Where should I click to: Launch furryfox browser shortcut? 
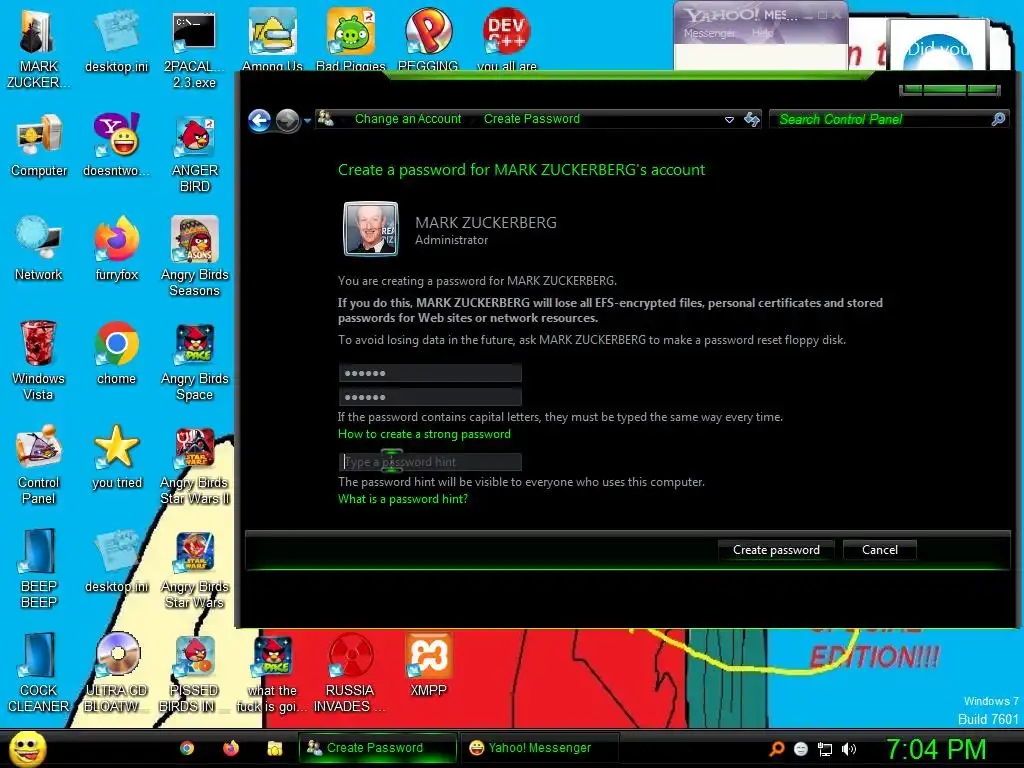pyautogui.click(x=116, y=249)
